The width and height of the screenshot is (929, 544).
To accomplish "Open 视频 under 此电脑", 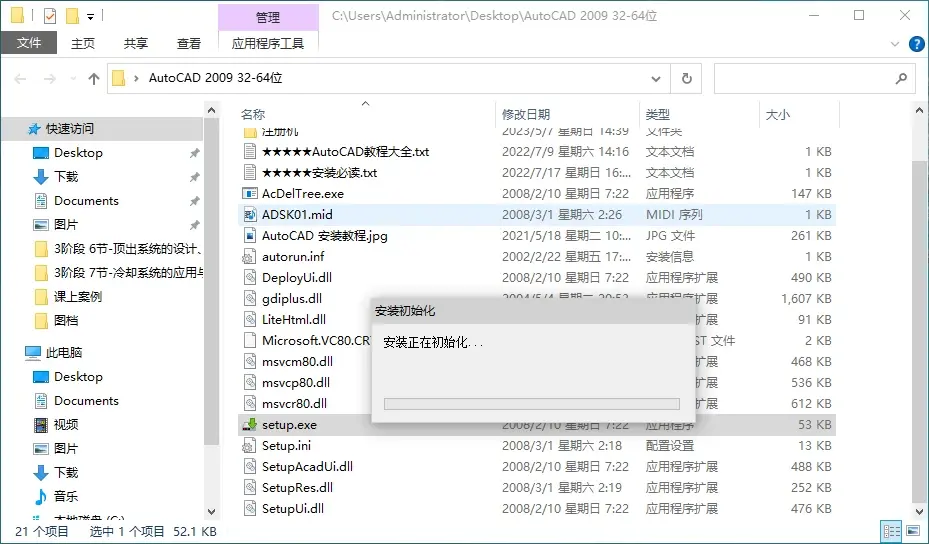I will point(66,424).
